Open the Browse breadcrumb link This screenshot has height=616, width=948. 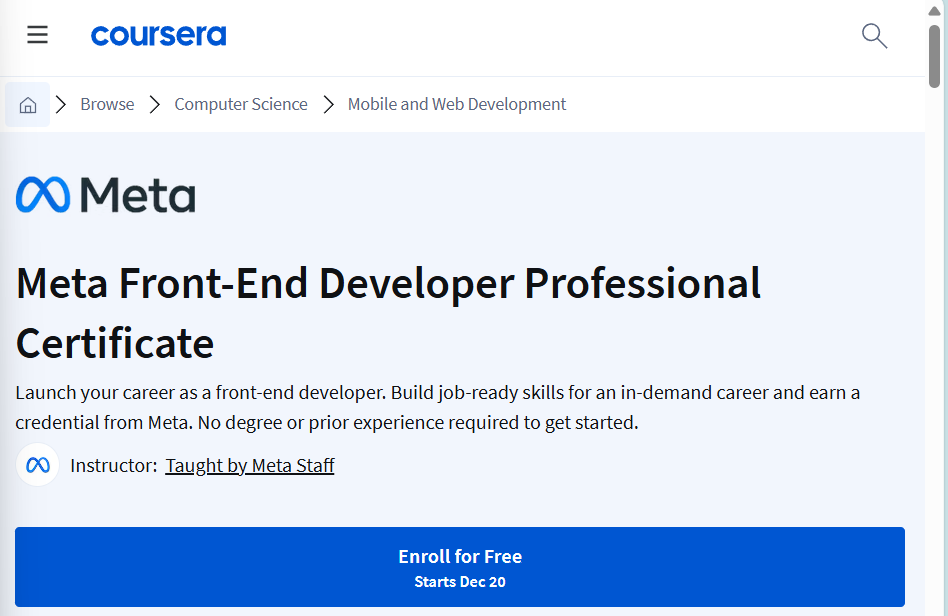(107, 104)
